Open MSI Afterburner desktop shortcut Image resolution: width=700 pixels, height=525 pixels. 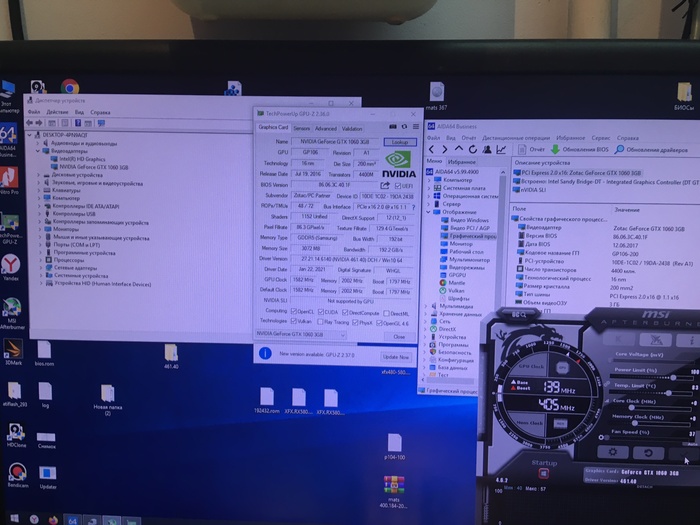(12, 313)
